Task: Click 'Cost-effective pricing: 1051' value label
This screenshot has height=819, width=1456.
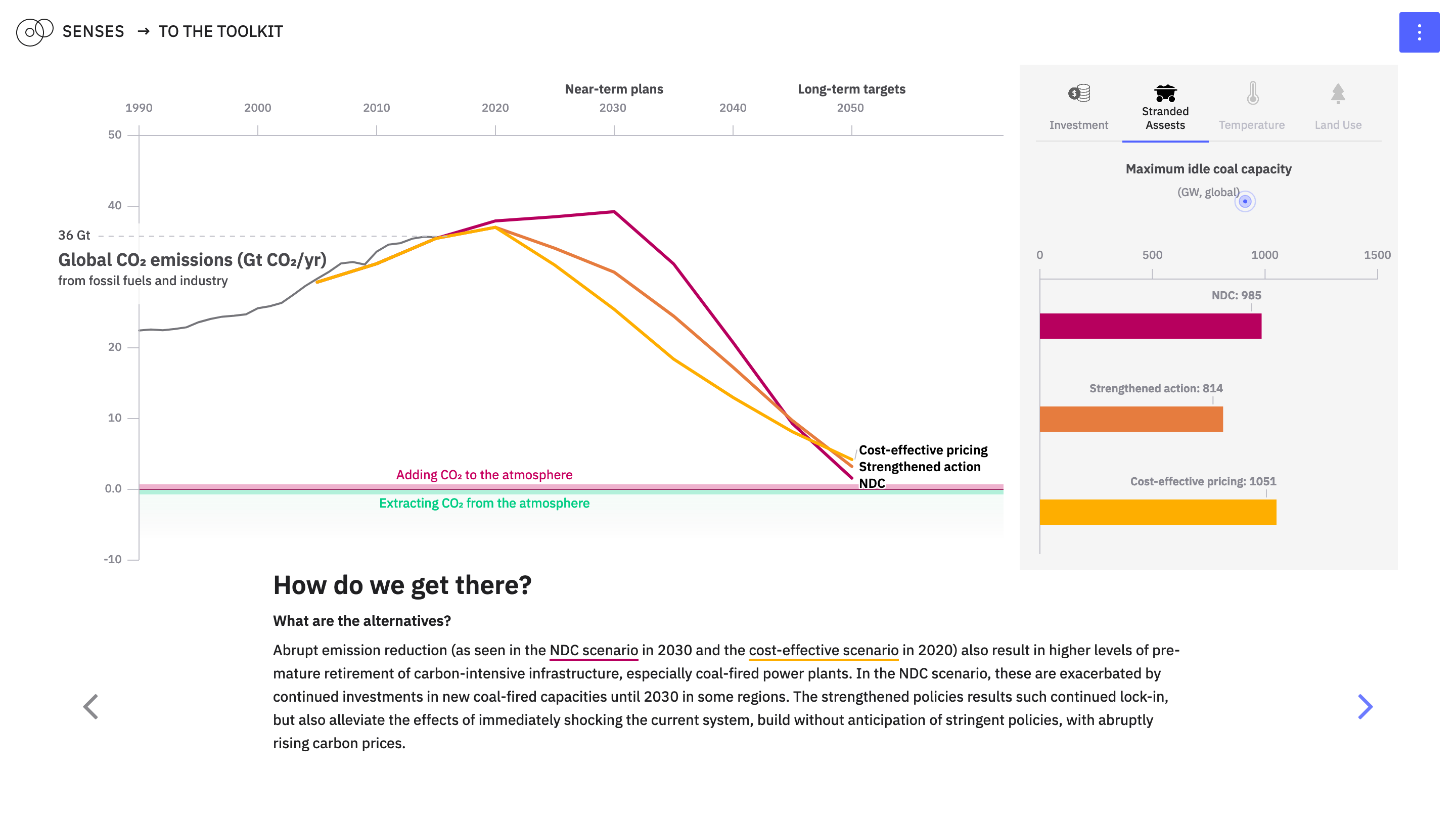Action: tap(1203, 482)
